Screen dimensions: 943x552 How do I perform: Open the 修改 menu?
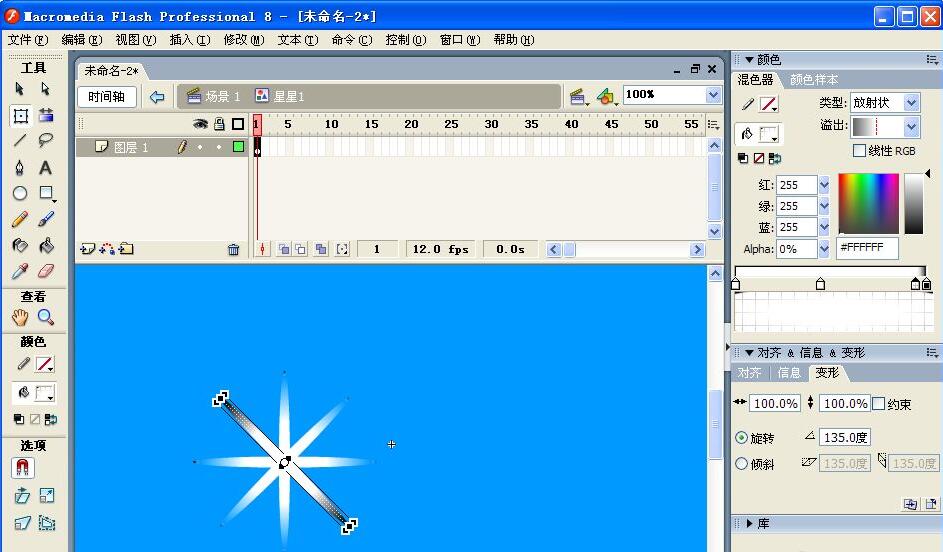[243, 40]
